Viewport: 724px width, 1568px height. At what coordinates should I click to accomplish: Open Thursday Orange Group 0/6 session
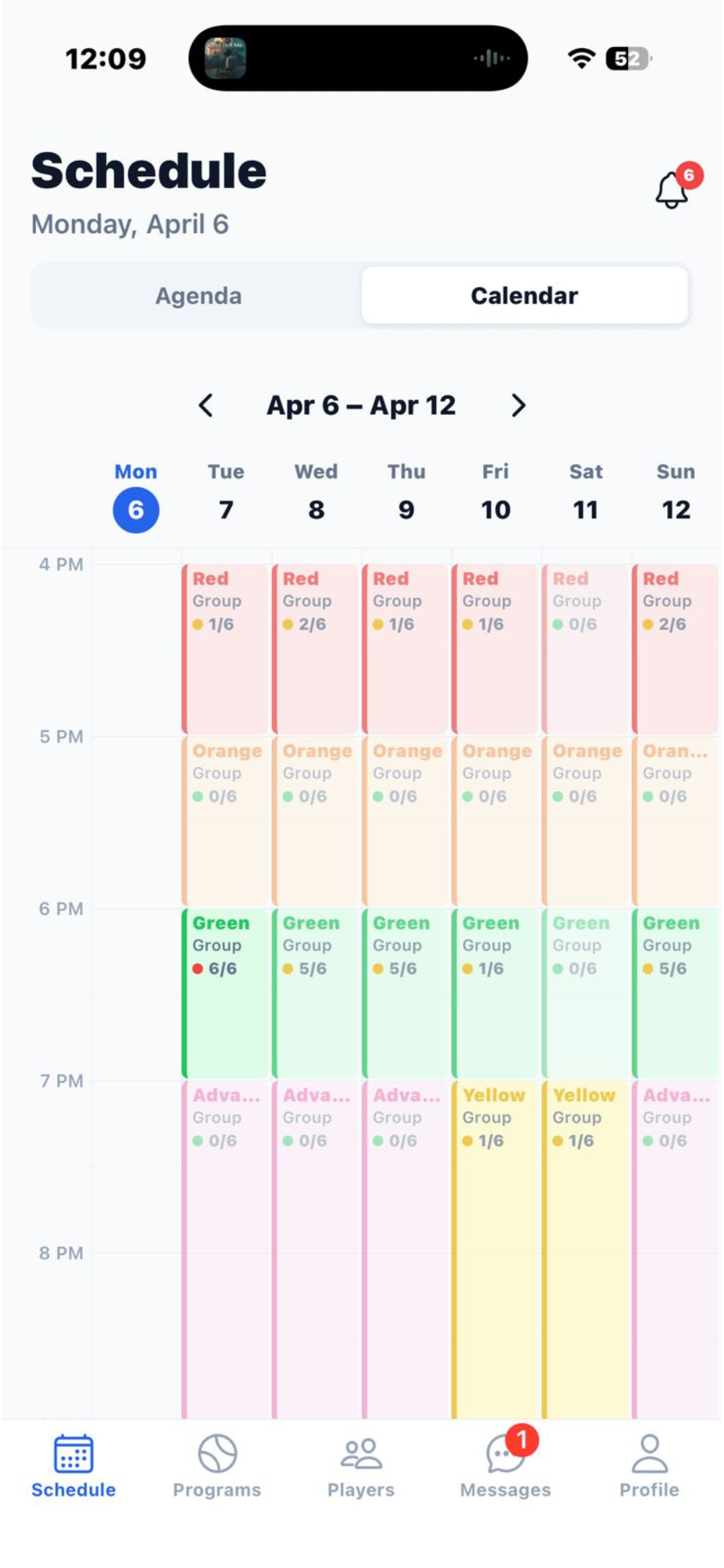(x=406, y=821)
